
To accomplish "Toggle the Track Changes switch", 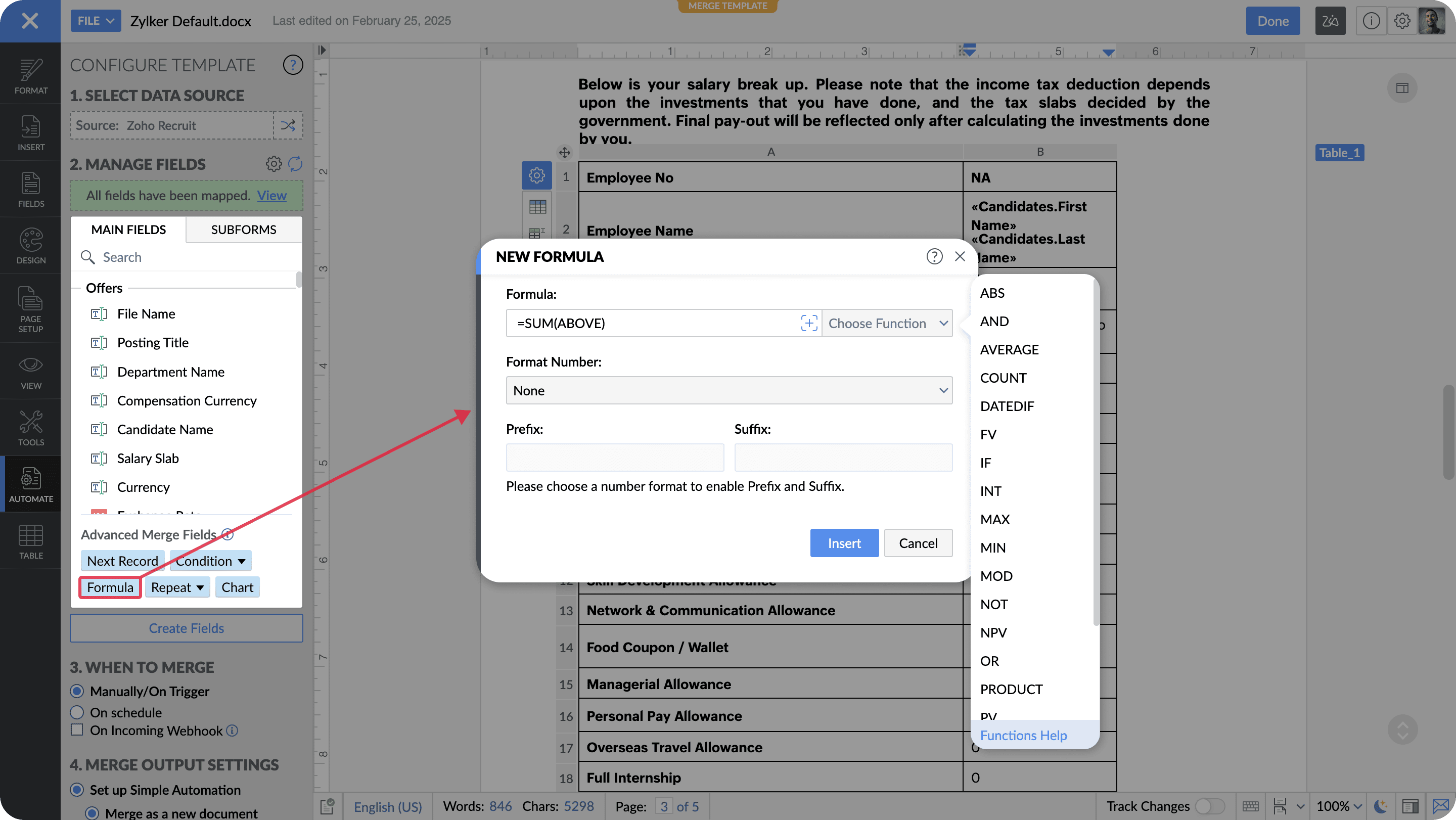I will pos(1210,806).
